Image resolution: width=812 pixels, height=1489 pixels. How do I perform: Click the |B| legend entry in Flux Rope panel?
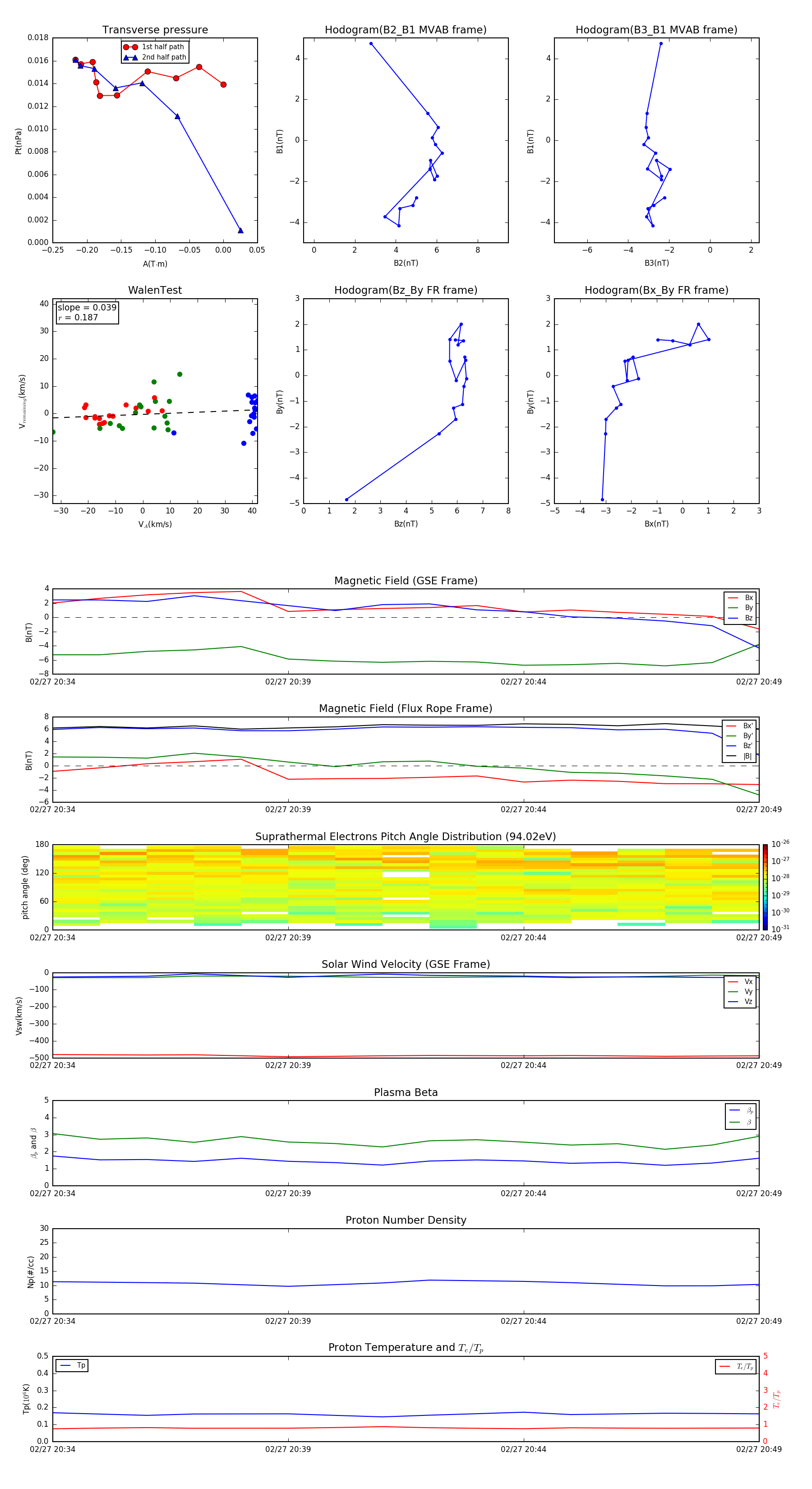point(740,756)
